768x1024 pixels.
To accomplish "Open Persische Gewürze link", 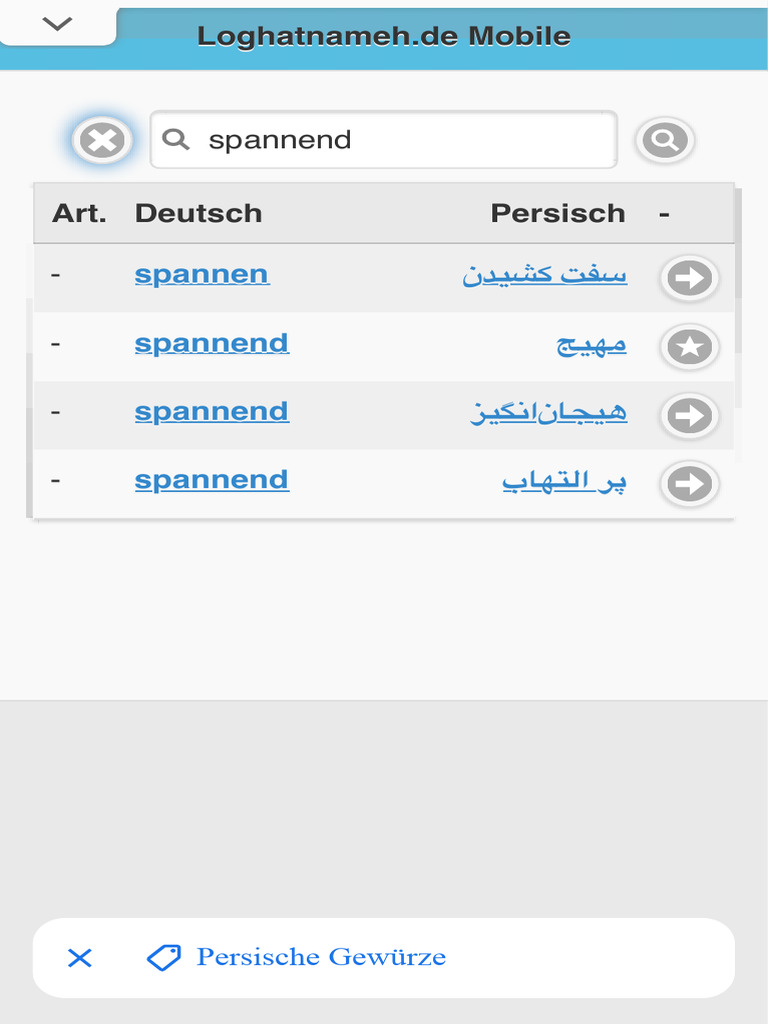I will click(321, 958).
